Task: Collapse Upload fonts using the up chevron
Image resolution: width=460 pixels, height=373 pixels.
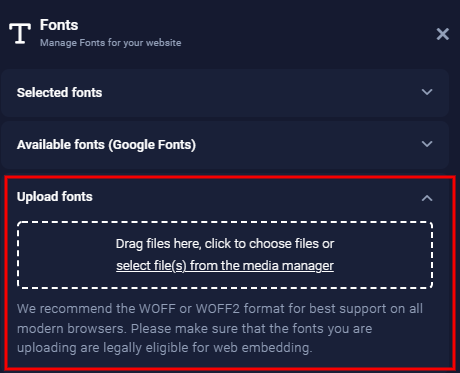Action: tap(427, 198)
